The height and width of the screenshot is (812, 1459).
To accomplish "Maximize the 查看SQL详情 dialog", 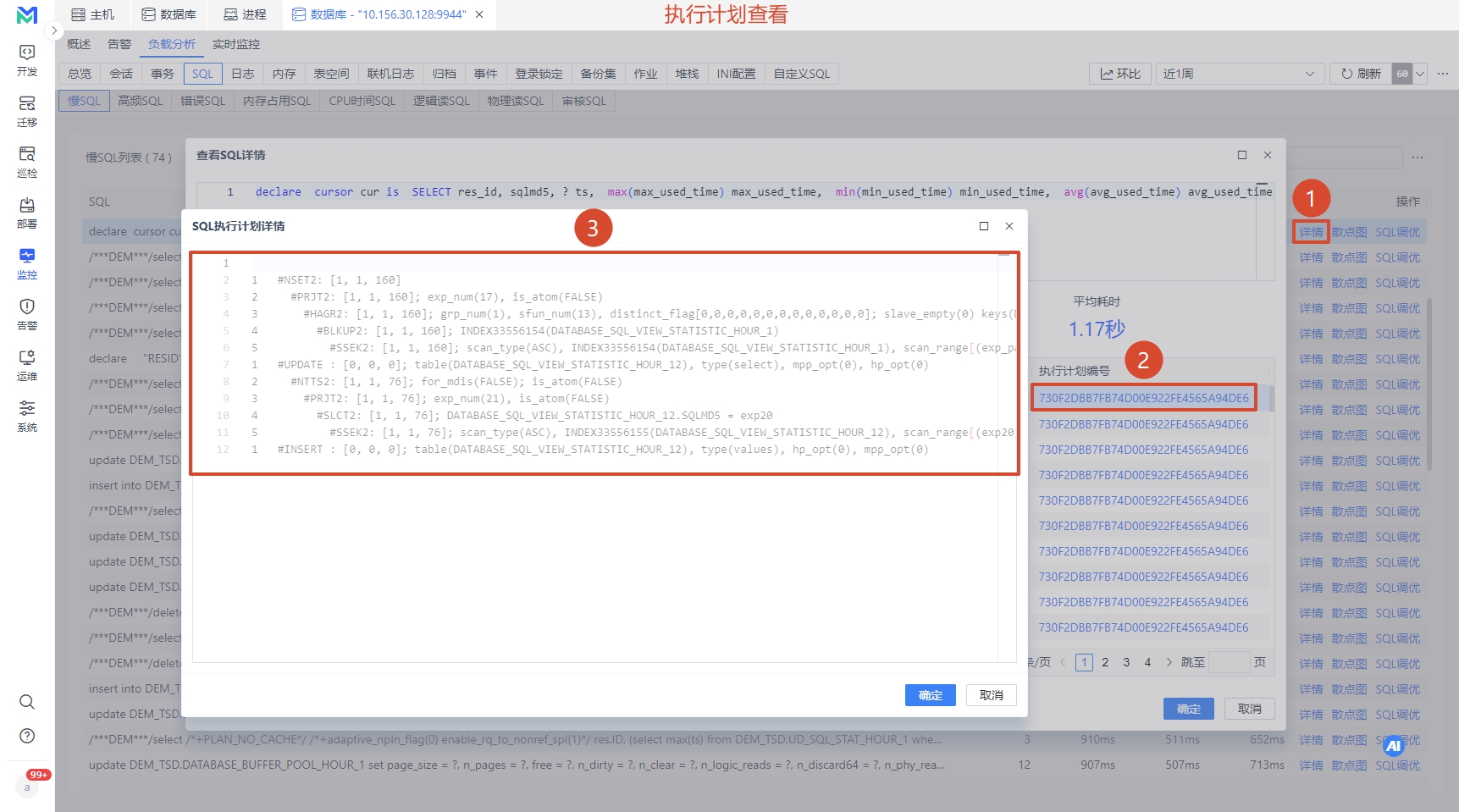I will pos(1242,155).
